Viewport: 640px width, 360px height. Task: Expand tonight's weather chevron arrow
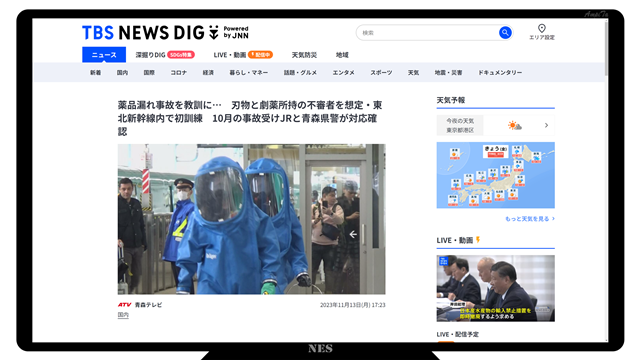click(546, 125)
